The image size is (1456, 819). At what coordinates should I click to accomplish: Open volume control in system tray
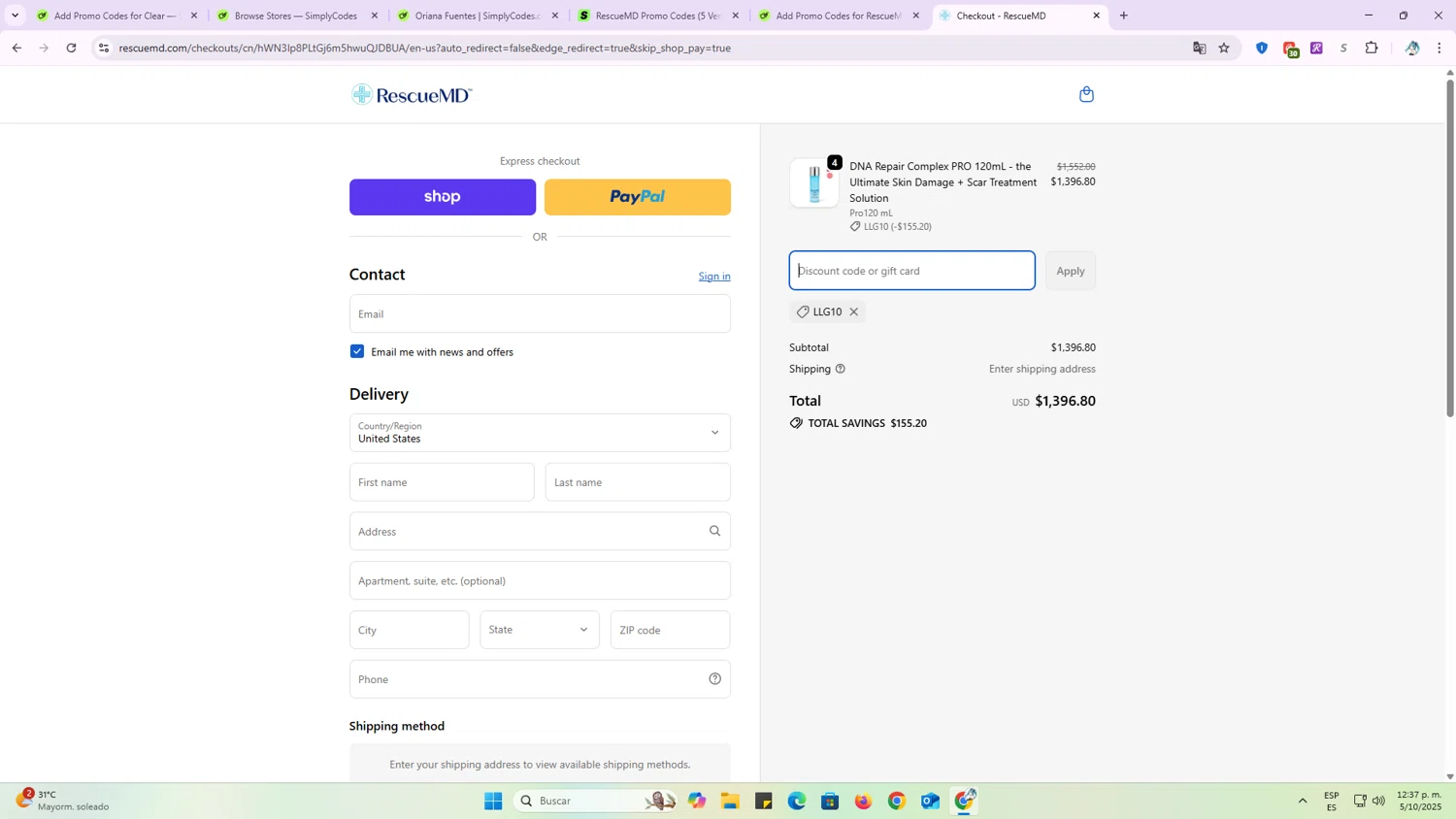pos(1378,801)
